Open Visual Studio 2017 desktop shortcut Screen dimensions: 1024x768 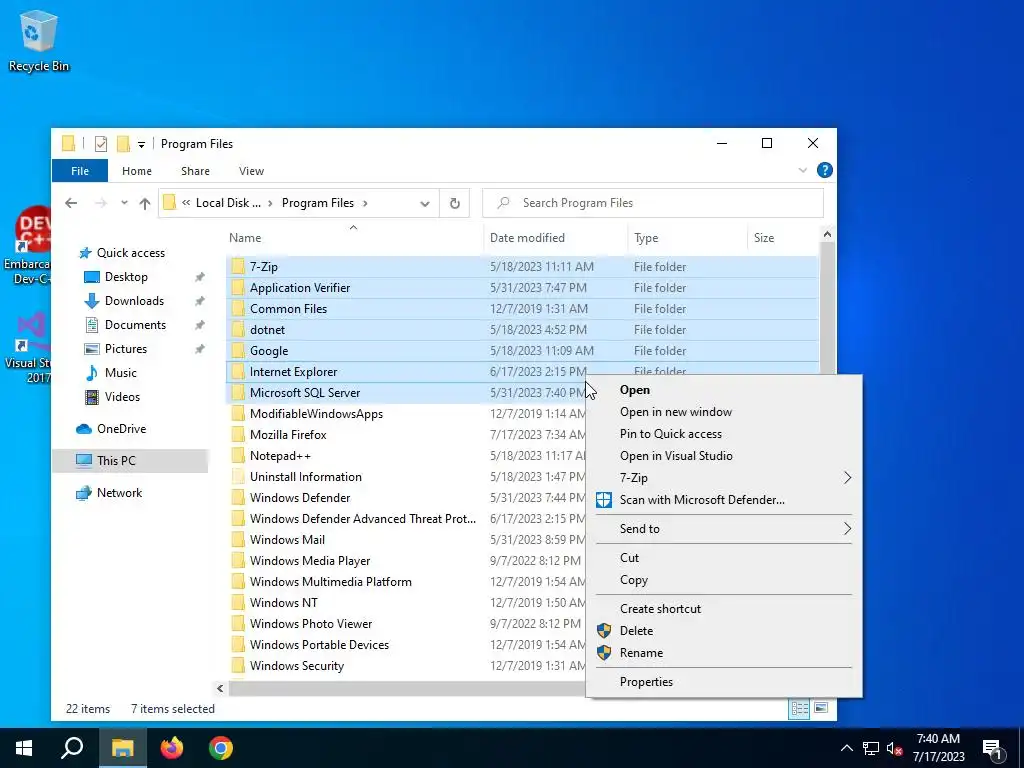tap(27, 347)
